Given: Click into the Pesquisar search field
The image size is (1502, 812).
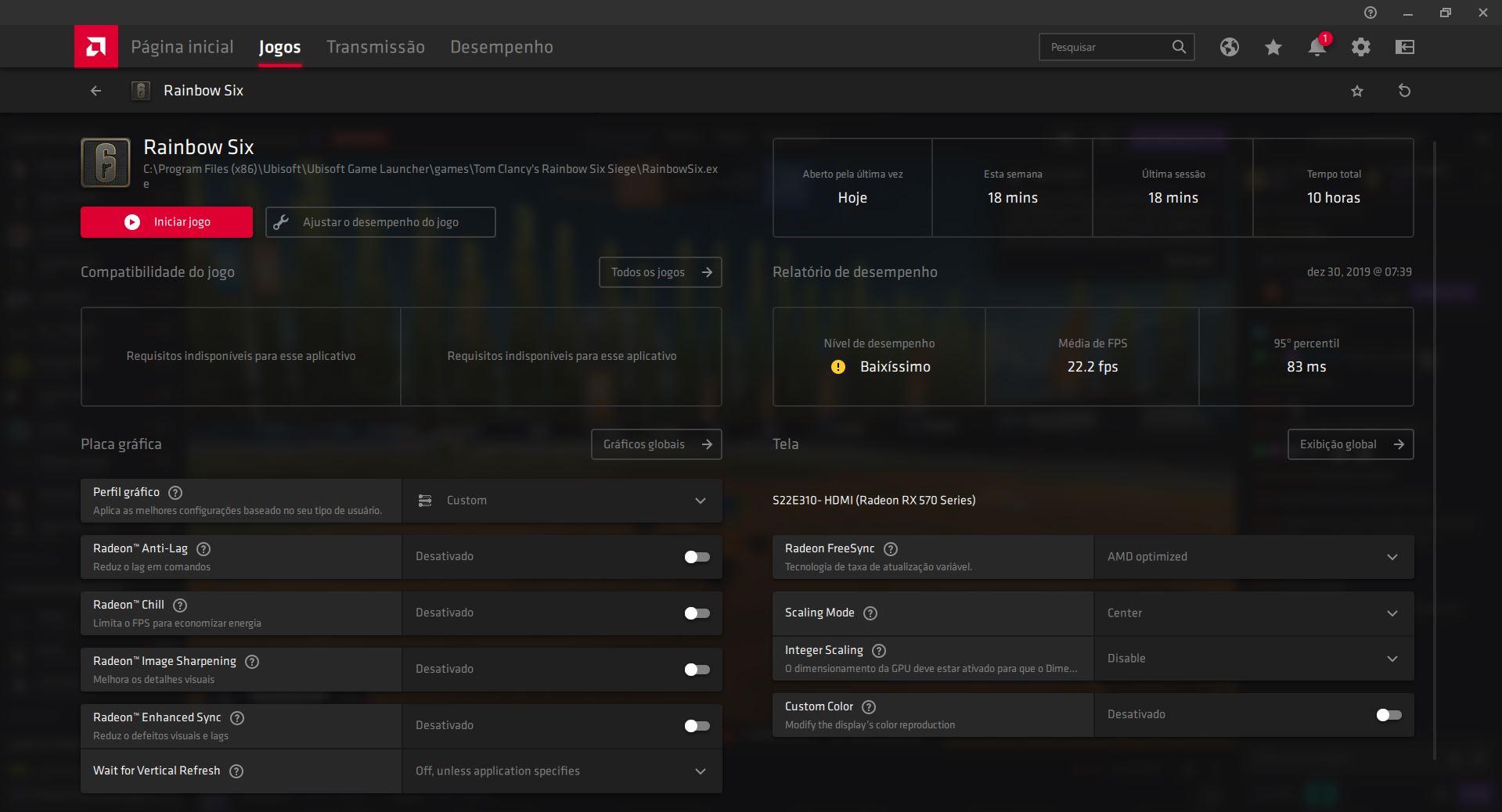Looking at the screenshot, I should [1105, 47].
